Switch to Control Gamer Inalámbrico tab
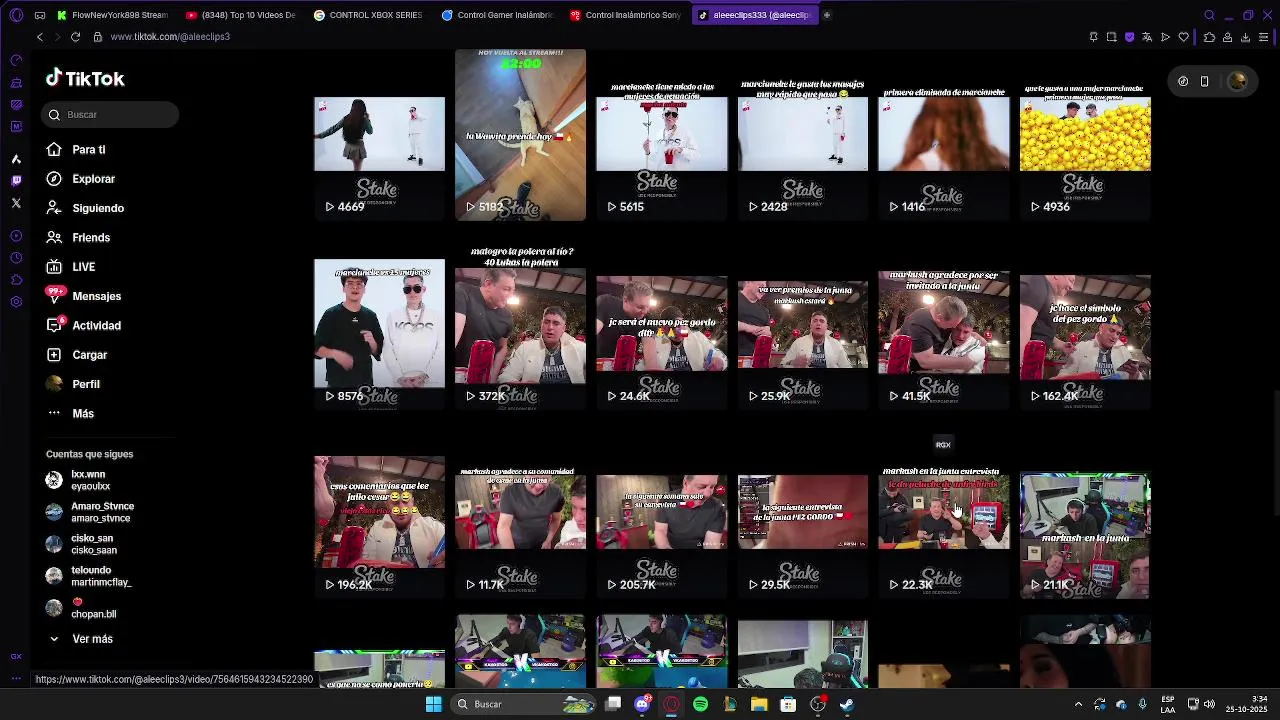 497,15
